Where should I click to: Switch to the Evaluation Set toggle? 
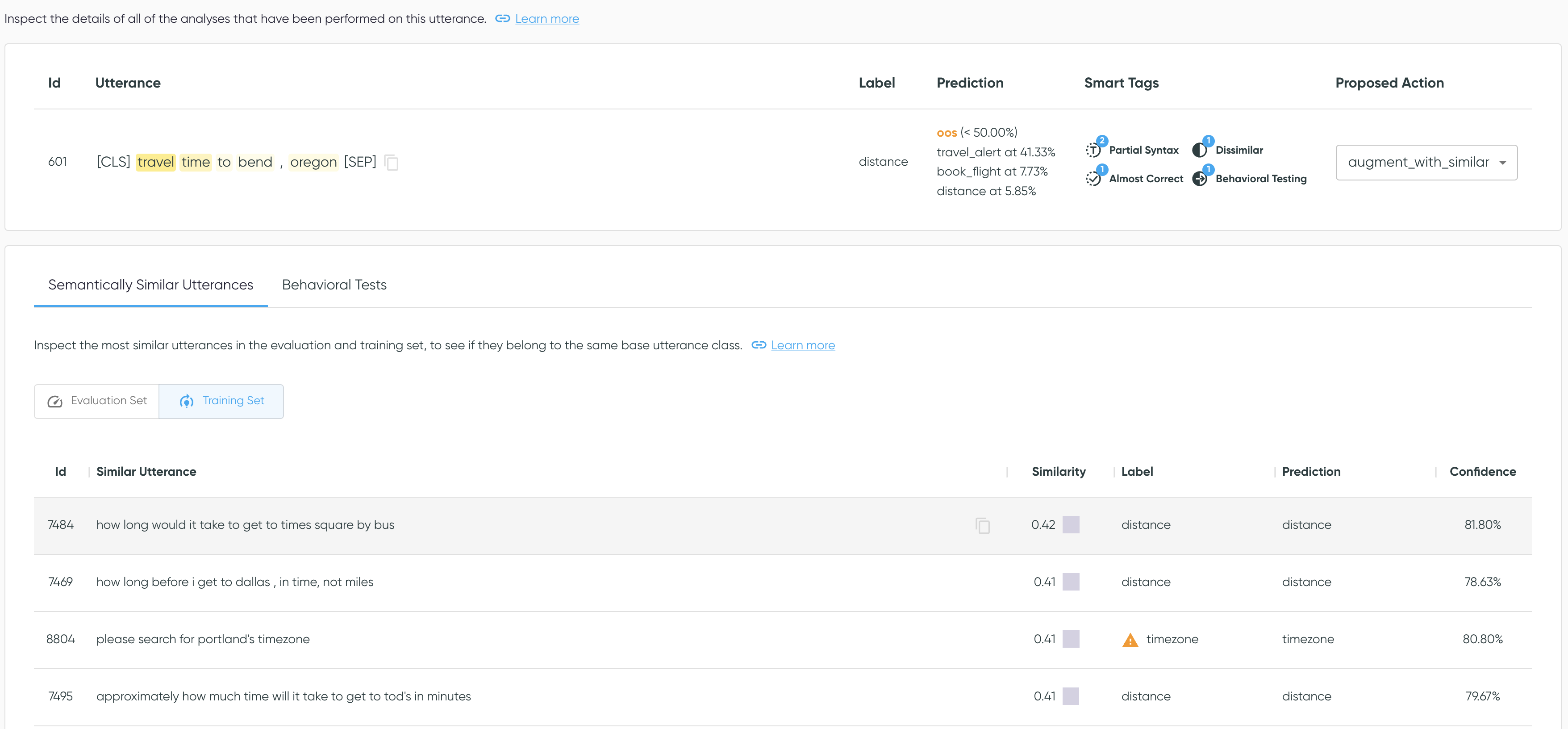click(x=97, y=401)
